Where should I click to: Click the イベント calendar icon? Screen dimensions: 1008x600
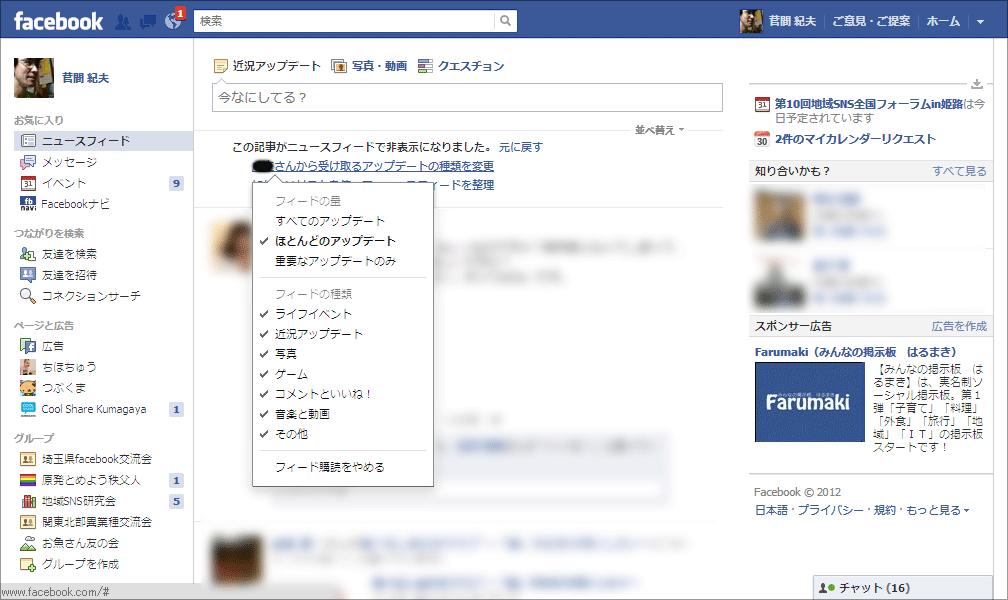[x=28, y=183]
